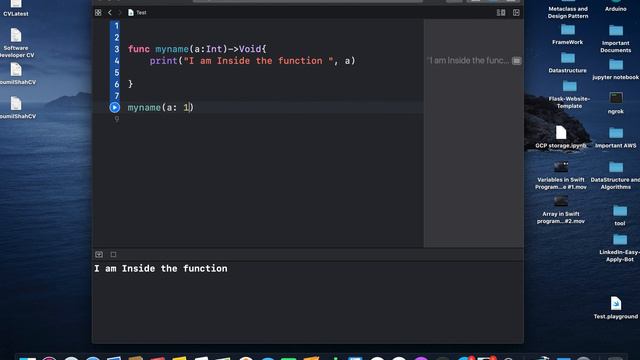Click the line number 6 in the gutter

click(x=116, y=84)
